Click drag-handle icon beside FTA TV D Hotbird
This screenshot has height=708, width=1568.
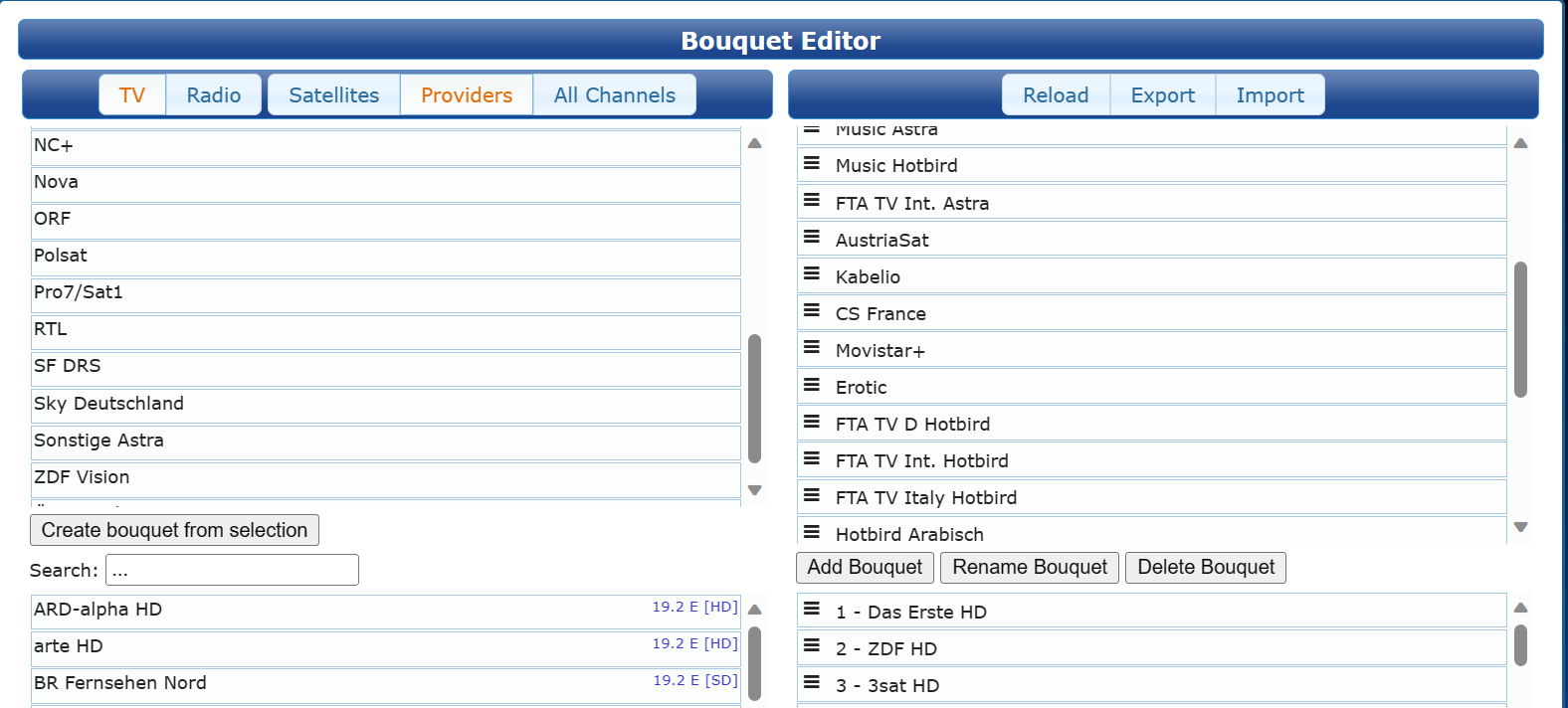pos(812,422)
